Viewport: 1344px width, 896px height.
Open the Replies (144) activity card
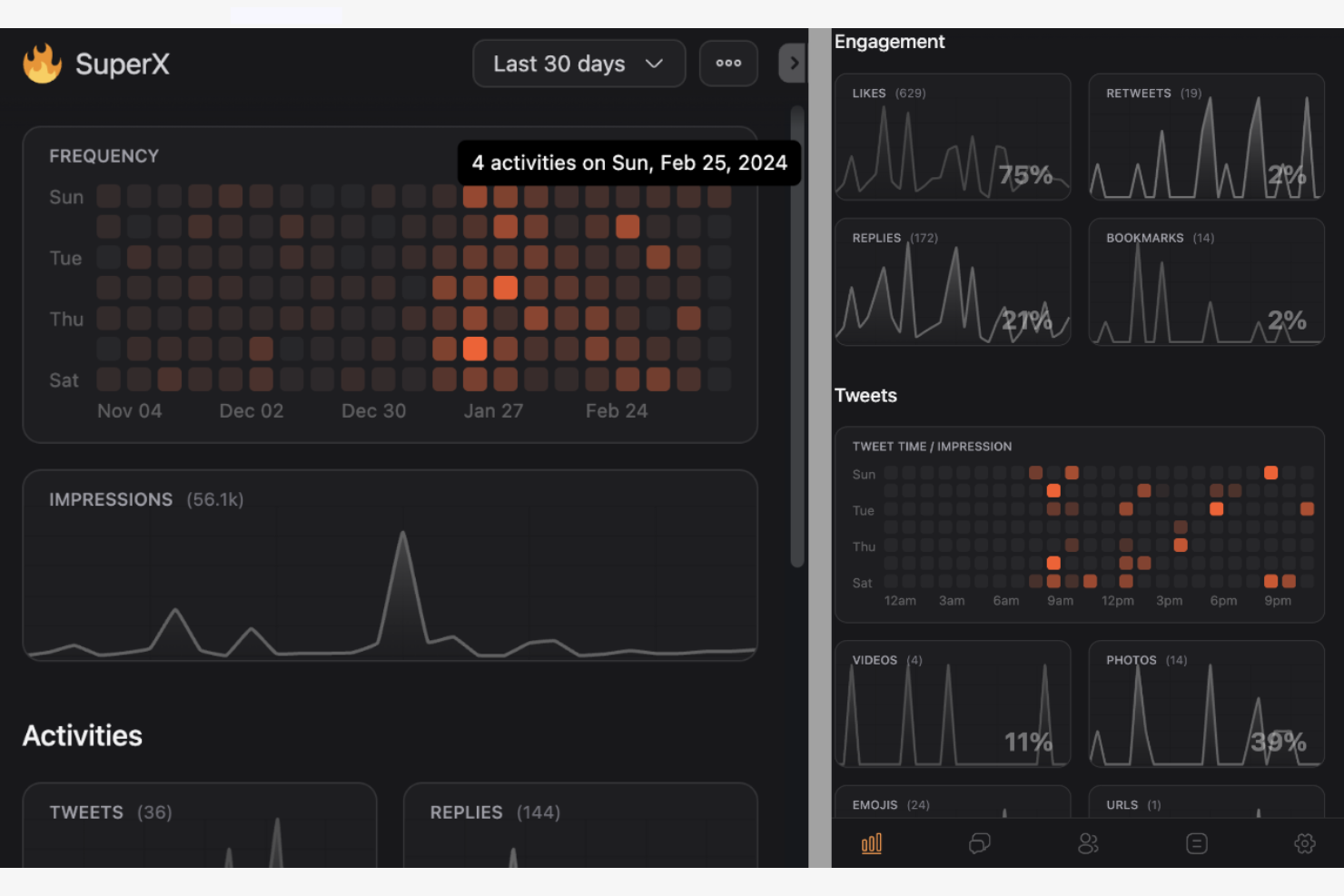(x=580, y=826)
